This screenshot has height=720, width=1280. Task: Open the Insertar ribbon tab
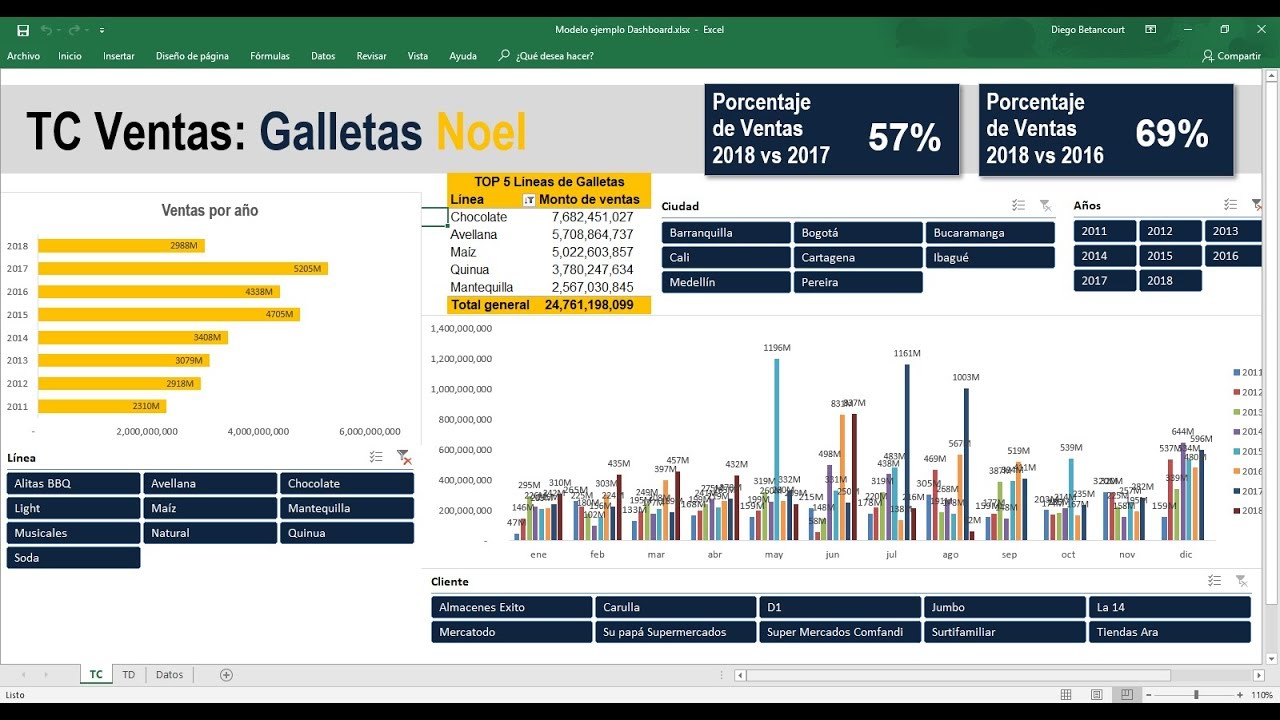point(118,56)
